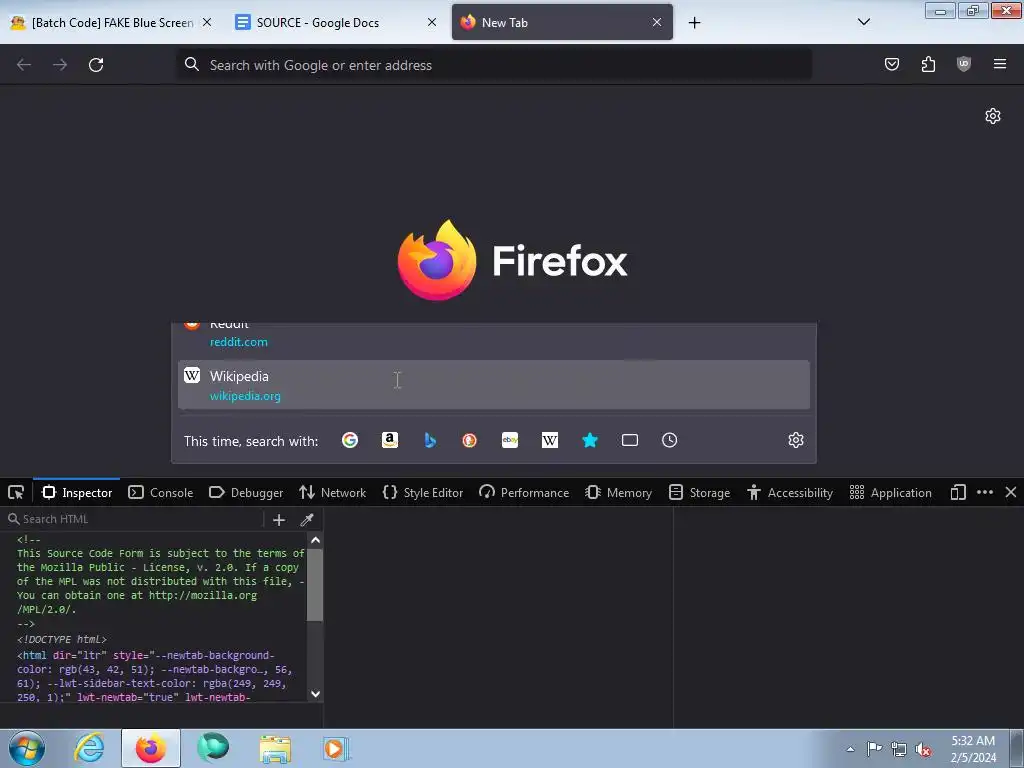The image size is (1024, 768).
Task: Close the SOURCE - Google Docs tab
Action: (432, 22)
